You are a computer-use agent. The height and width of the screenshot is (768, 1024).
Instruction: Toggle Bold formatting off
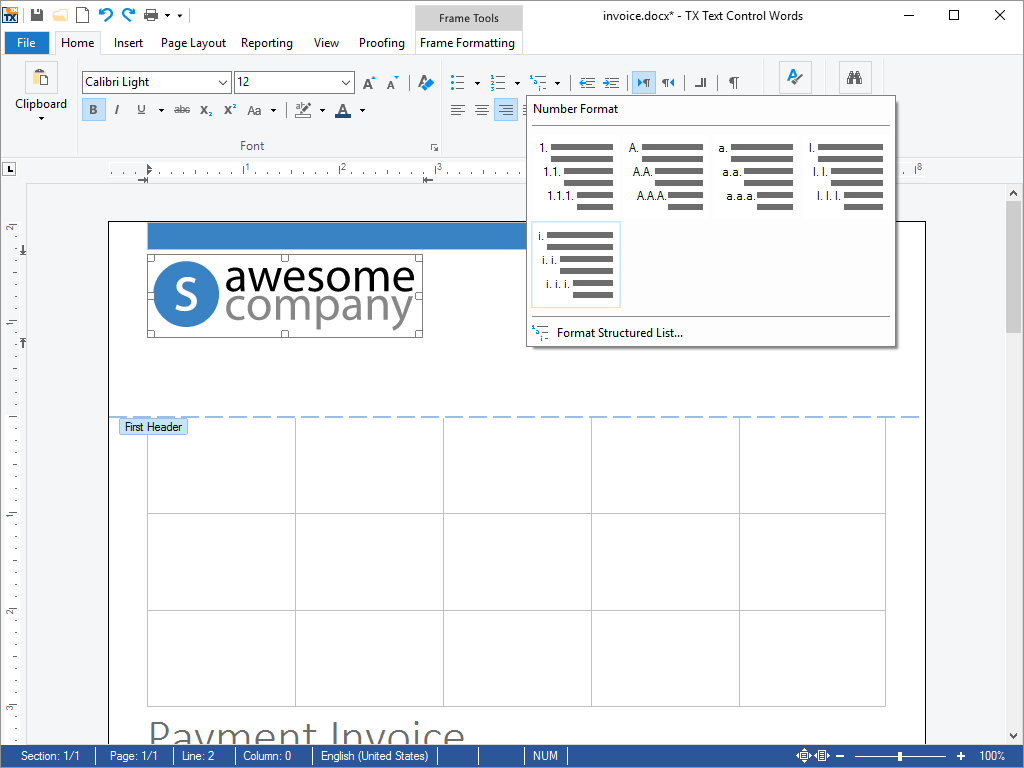click(93, 110)
